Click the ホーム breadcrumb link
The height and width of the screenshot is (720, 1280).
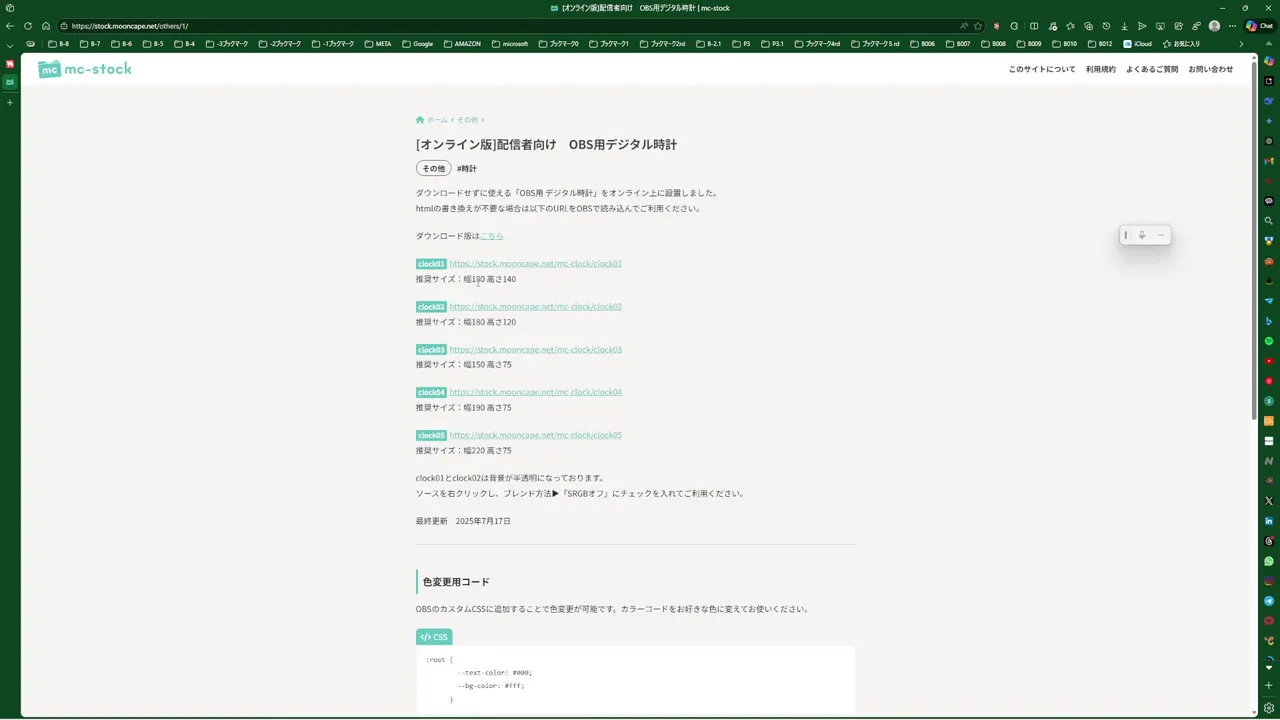coord(437,120)
